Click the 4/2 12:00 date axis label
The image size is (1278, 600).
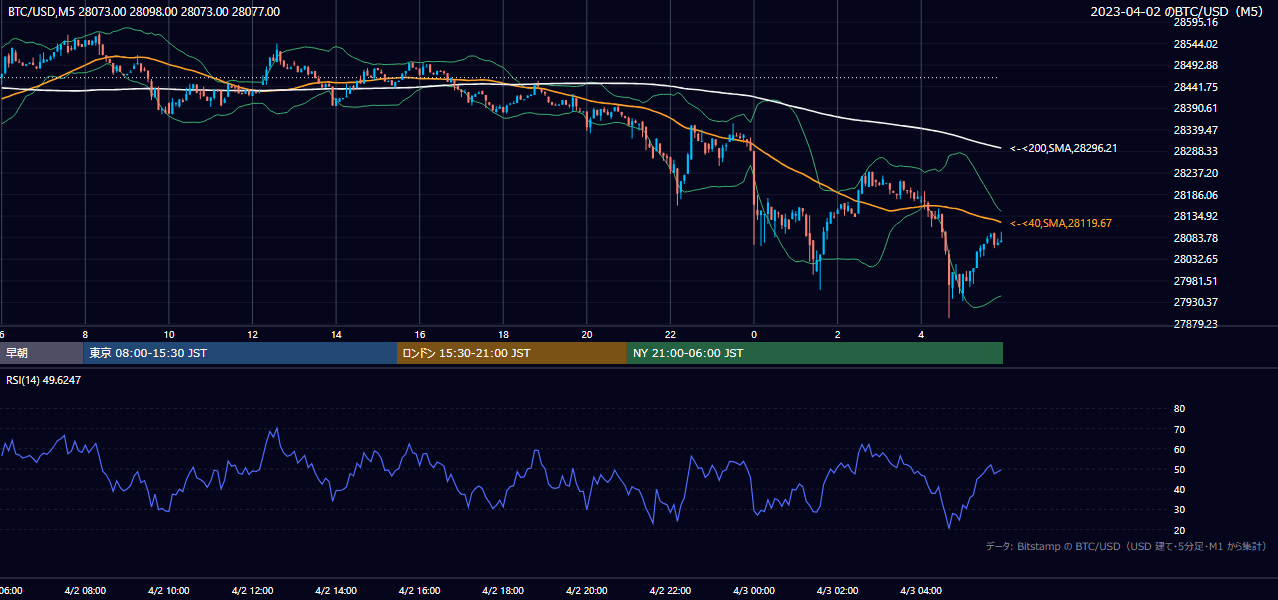coord(252,591)
